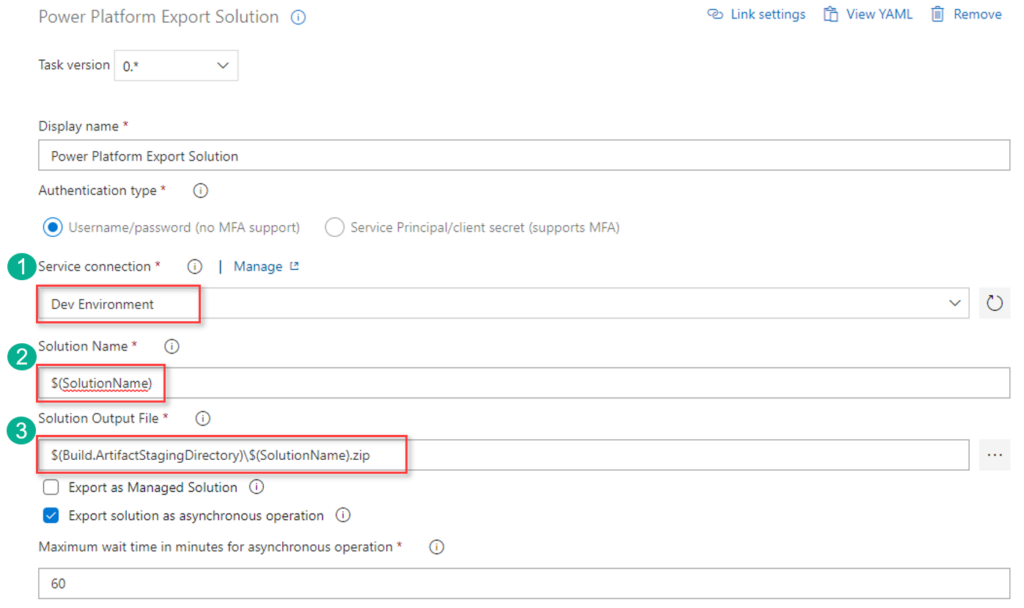Click the info icon for Export as Managed Solution
Screen dimensions: 1024x608
click(257, 487)
